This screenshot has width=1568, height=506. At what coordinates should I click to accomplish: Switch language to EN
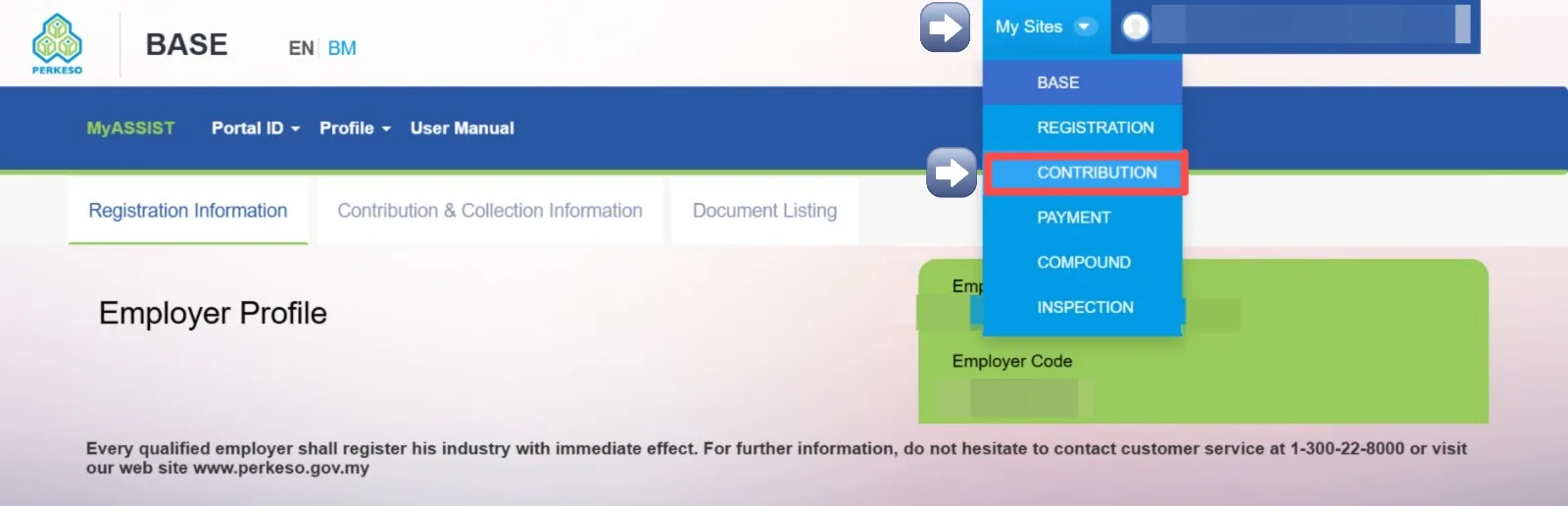tap(301, 48)
